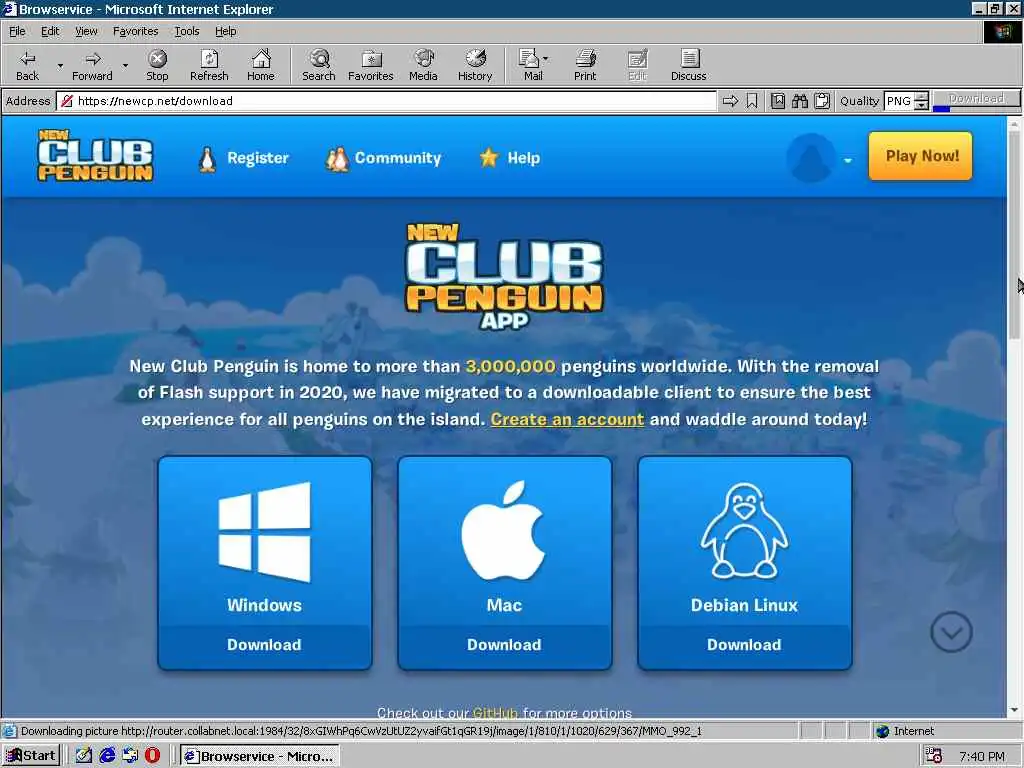Screen dimensions: 1024x768
Task: Expand the account dropdown arrow next to the avatar
Action: click(848, 161)
